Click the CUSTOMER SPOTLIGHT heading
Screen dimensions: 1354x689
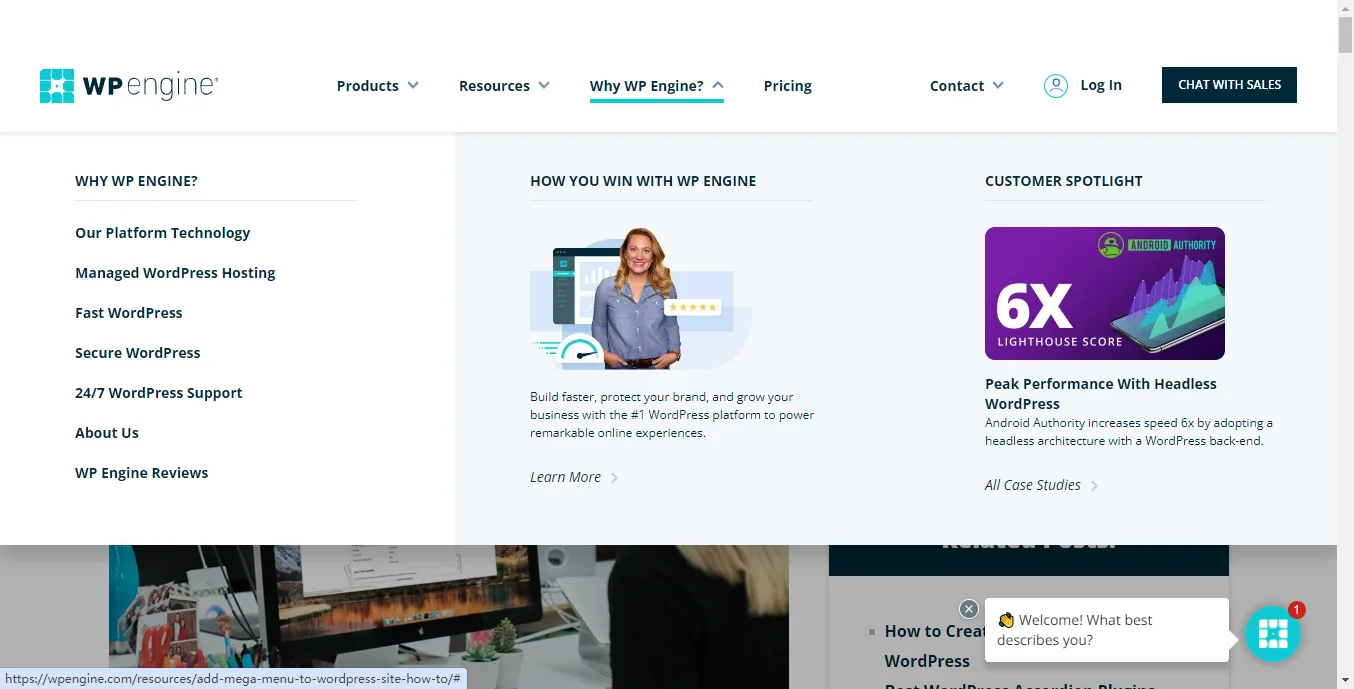click(x=1064, y=181)
